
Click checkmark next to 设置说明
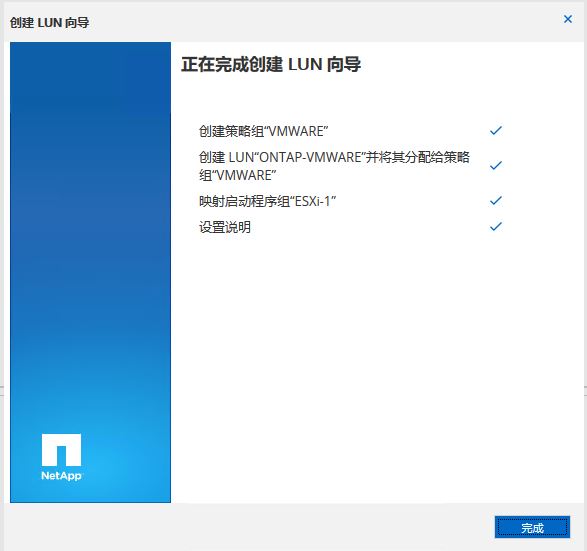[496, 226]
